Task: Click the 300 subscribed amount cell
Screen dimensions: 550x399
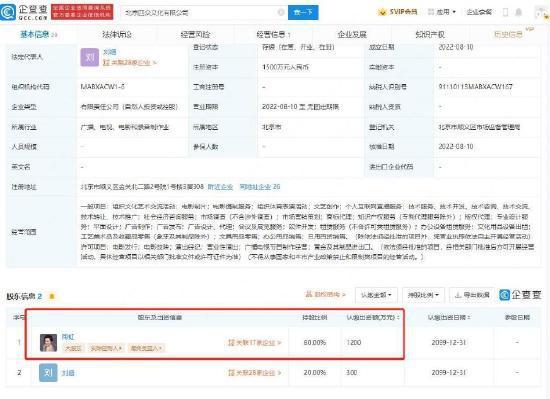Action: (x=352, y=373)
